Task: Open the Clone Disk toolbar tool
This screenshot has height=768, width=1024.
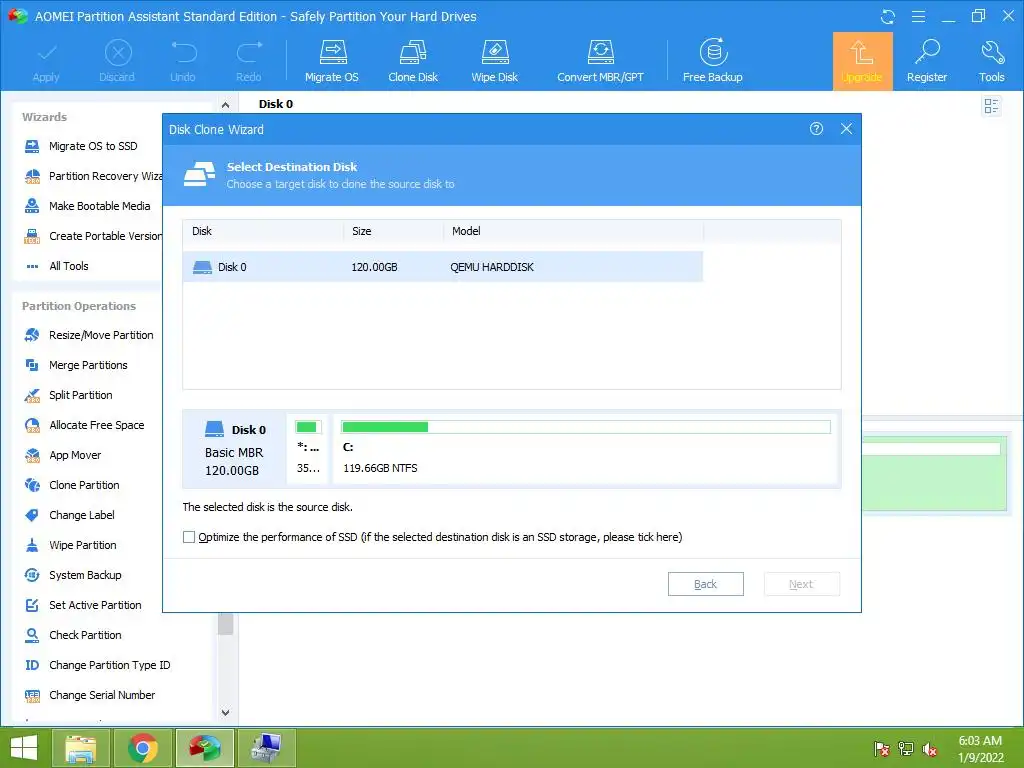Action: pyautogui.click(x=413, y=61)
